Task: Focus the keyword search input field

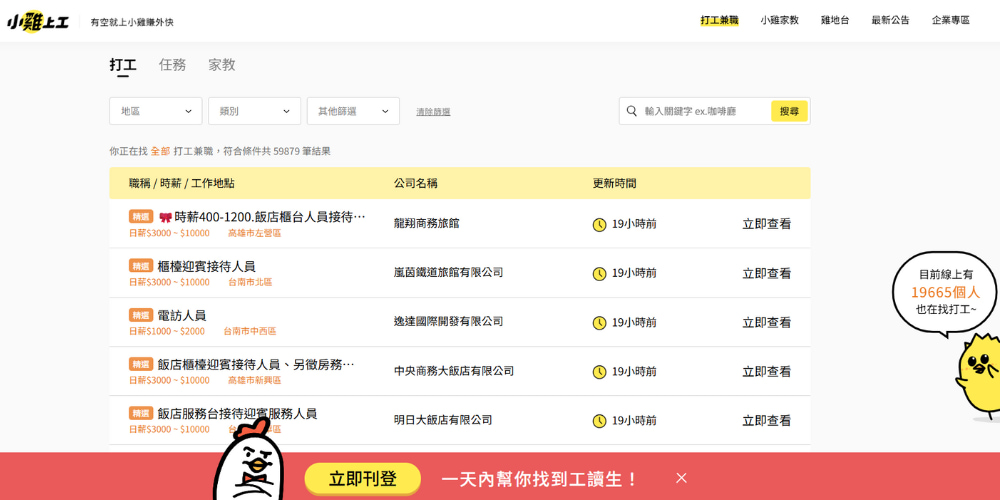Action: point(703,111)
